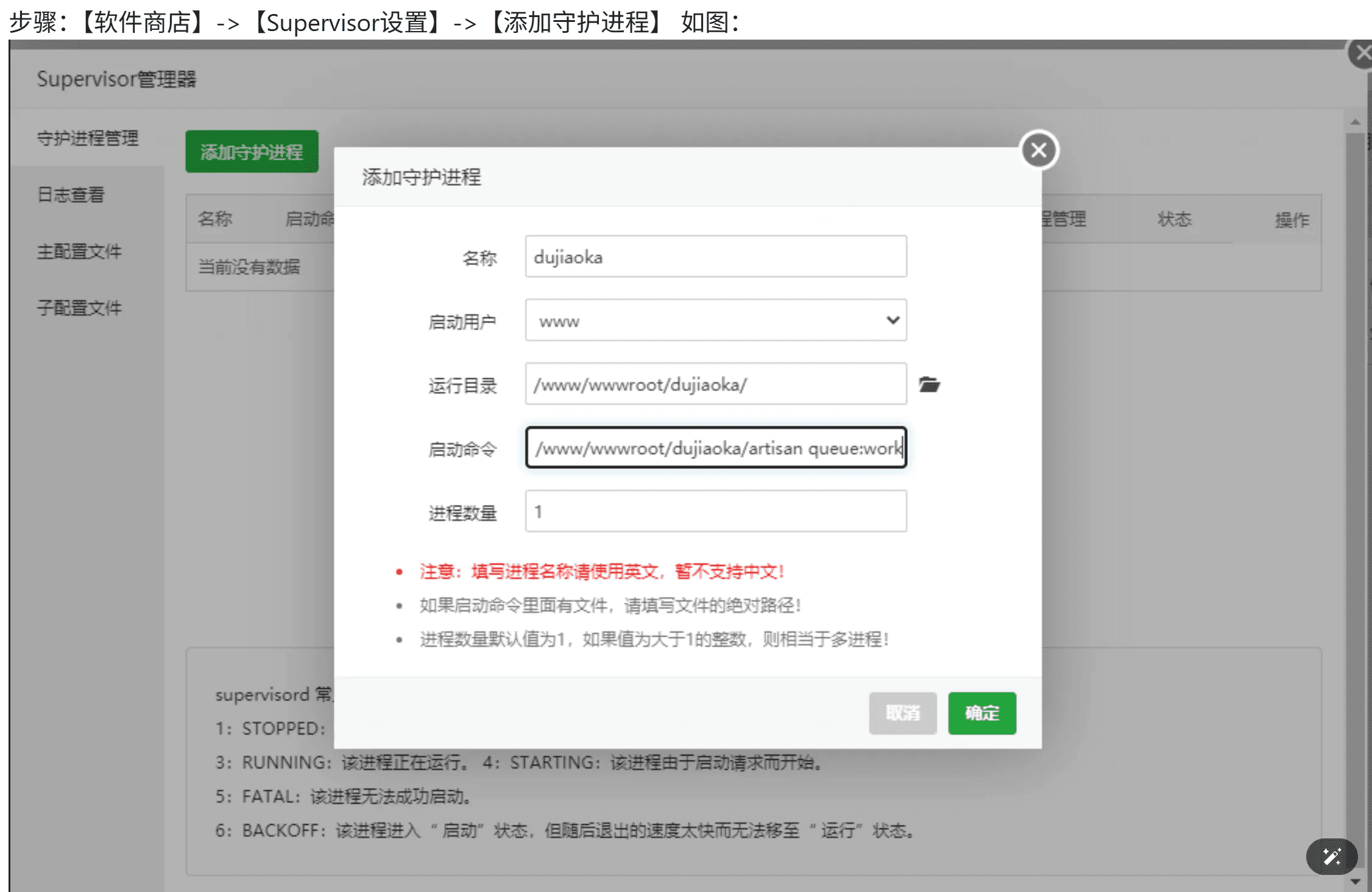Image resolution: width=1372 pixels, height=892 pixels.
Task: Click the 名称 input field containing dujiaoka
Action: tap(716, 257)
